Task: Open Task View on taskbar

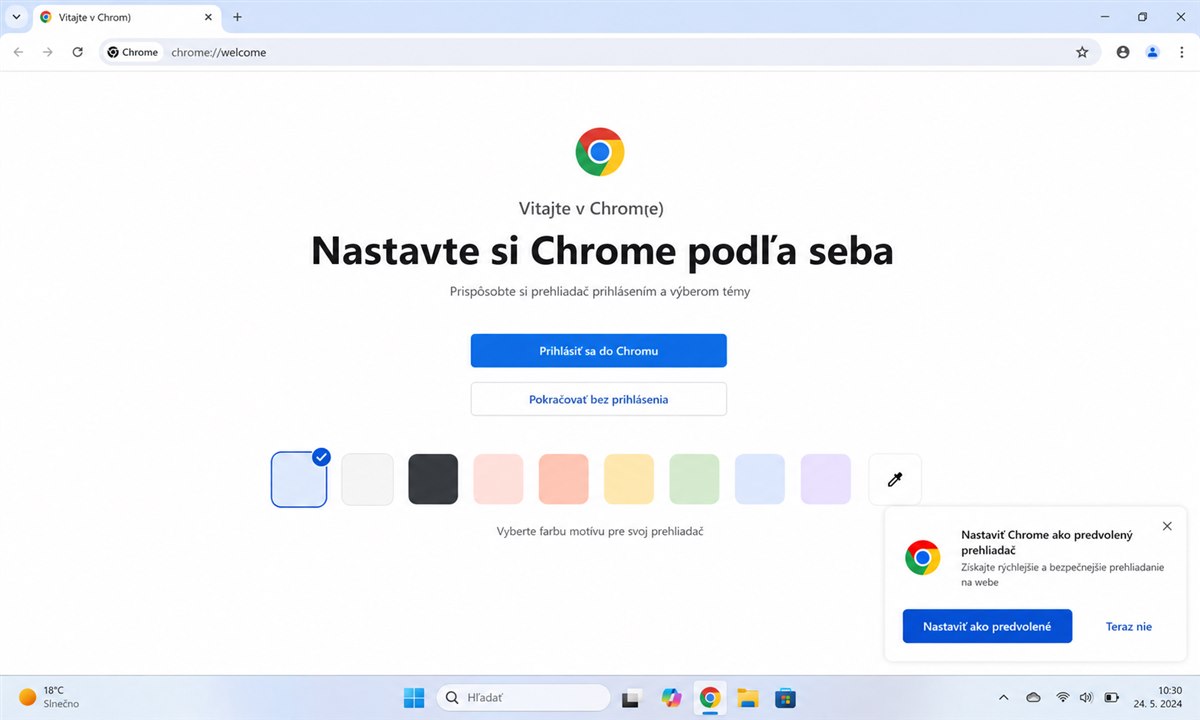Action: (x=631, y=698)
